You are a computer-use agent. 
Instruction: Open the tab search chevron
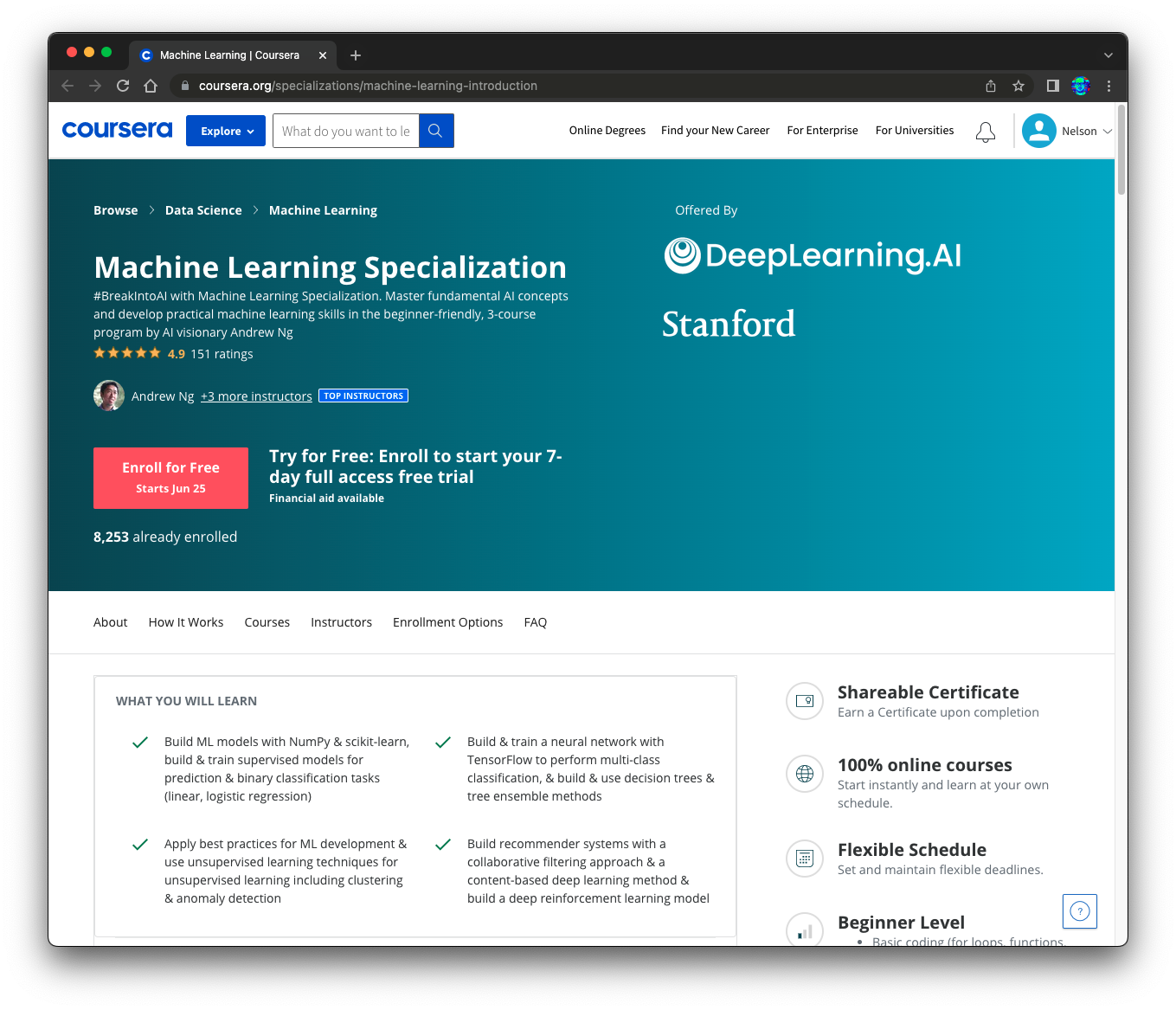pos(1109,55)
